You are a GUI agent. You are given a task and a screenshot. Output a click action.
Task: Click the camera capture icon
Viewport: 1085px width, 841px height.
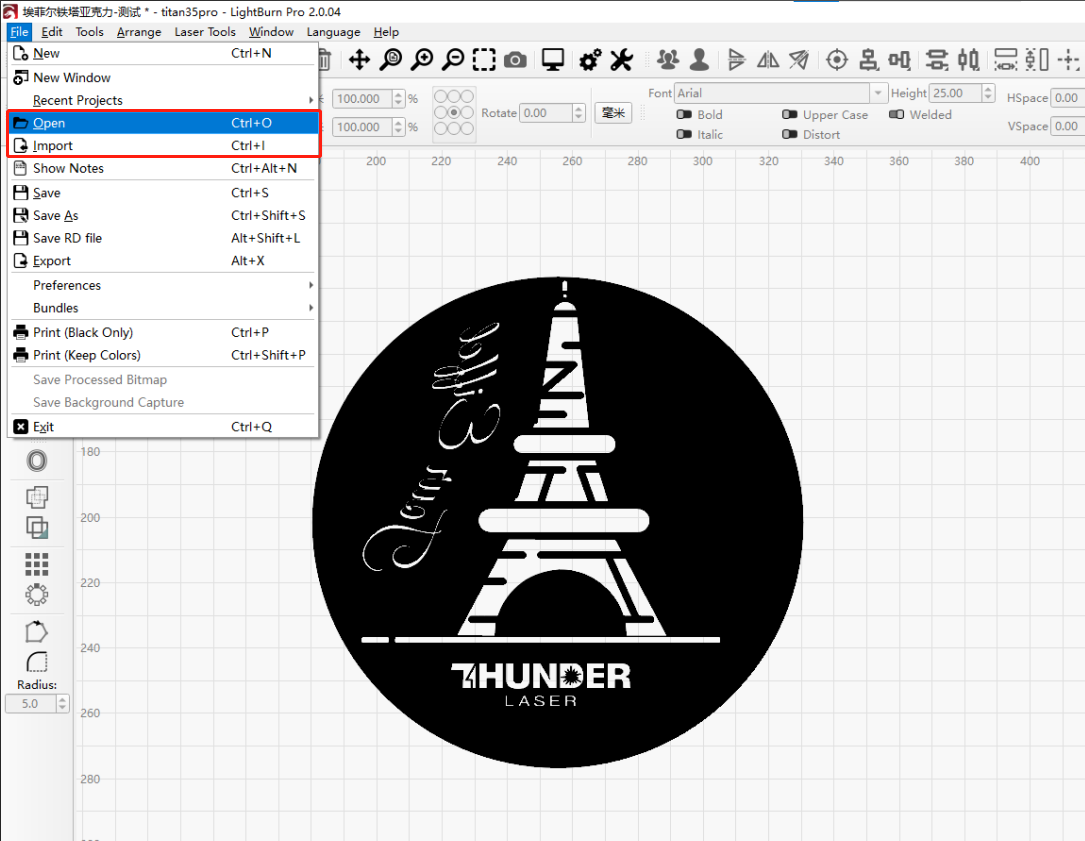pyautogui.click(x=515, y=60)
